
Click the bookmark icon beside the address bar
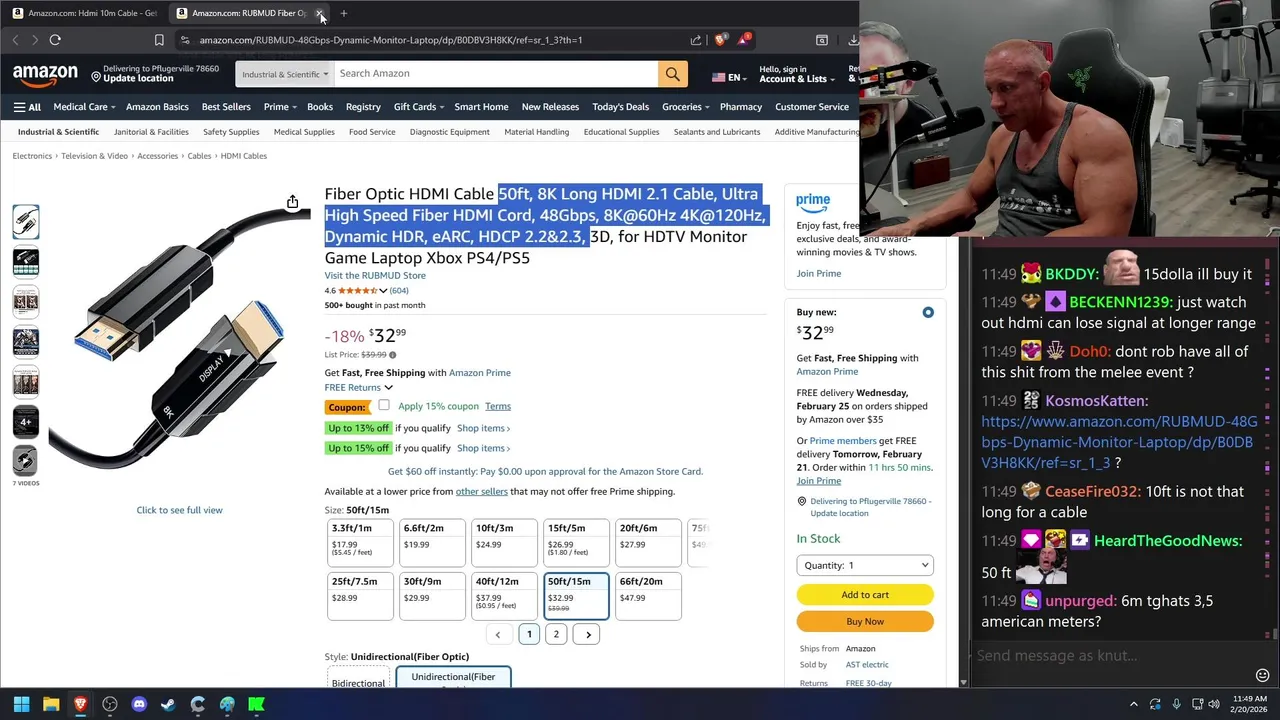[x=159, y=40]
